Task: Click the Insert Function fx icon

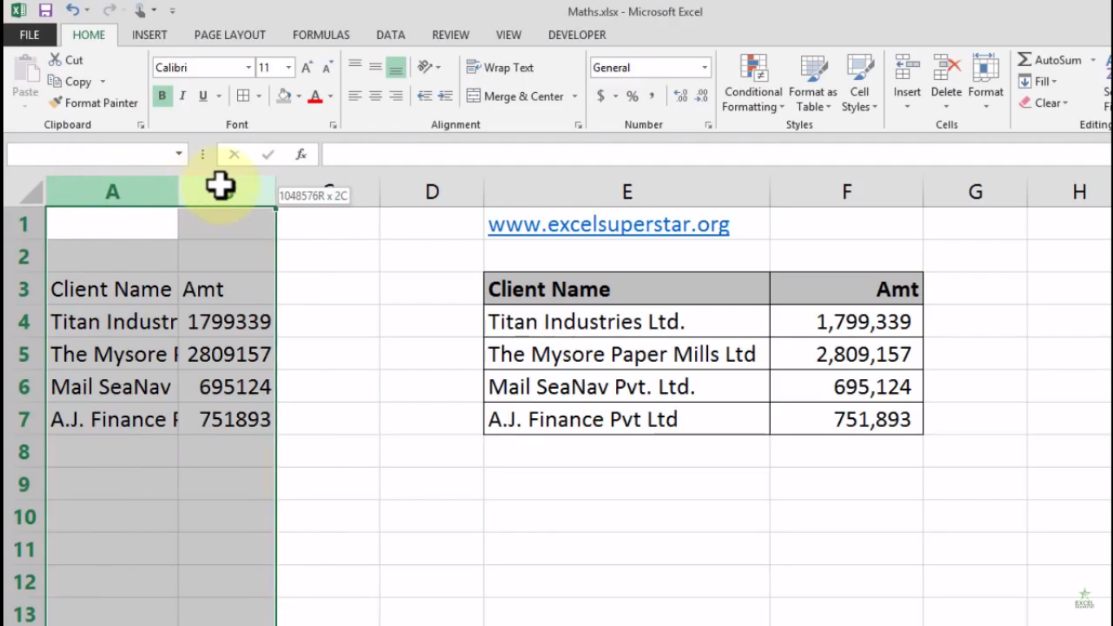Action: (x=301, y=154)
